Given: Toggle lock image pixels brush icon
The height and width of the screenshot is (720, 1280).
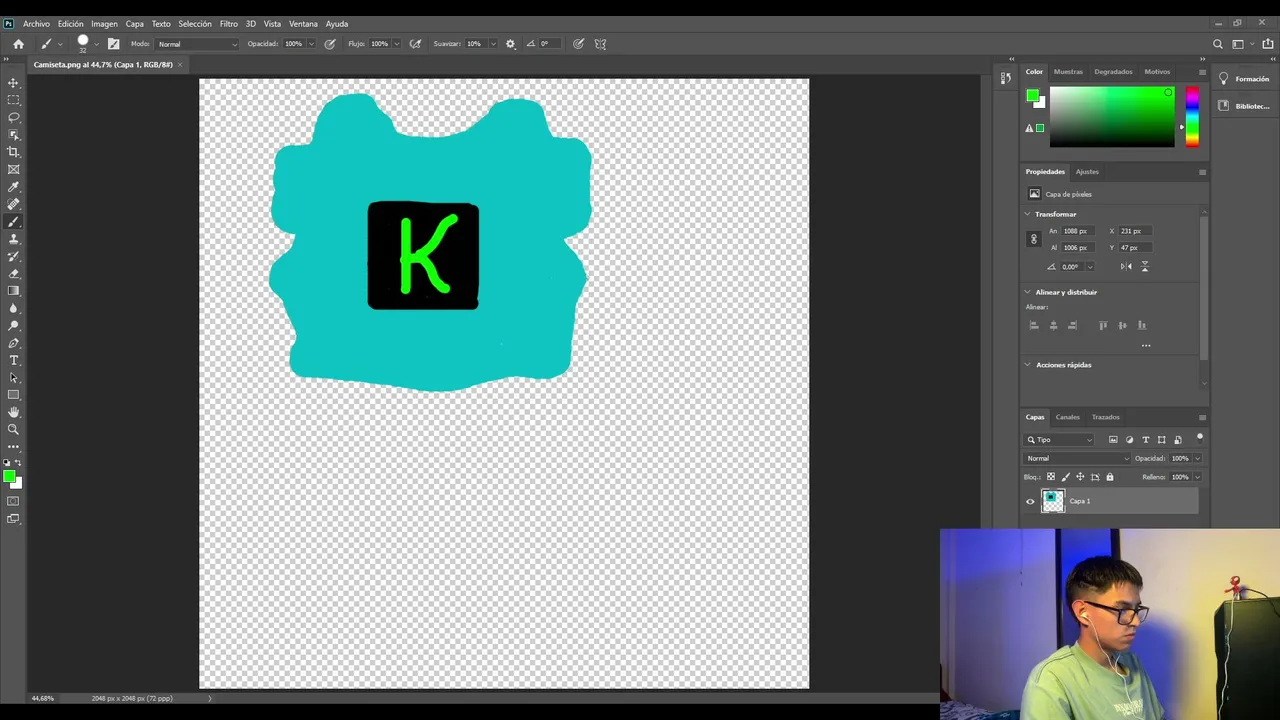Looking at the screenshot, I should tap(1065, 477).
